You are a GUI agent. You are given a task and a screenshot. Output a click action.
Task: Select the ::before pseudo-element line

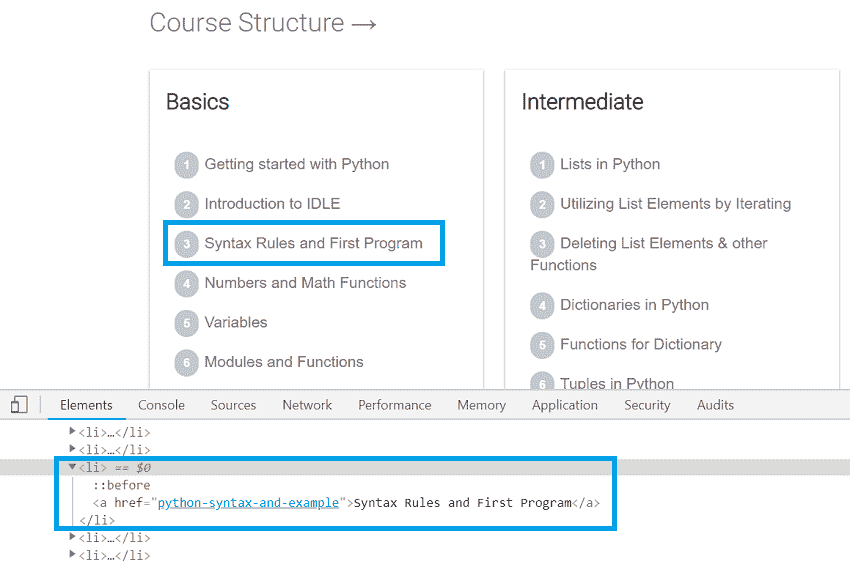[x=122, y=485]
